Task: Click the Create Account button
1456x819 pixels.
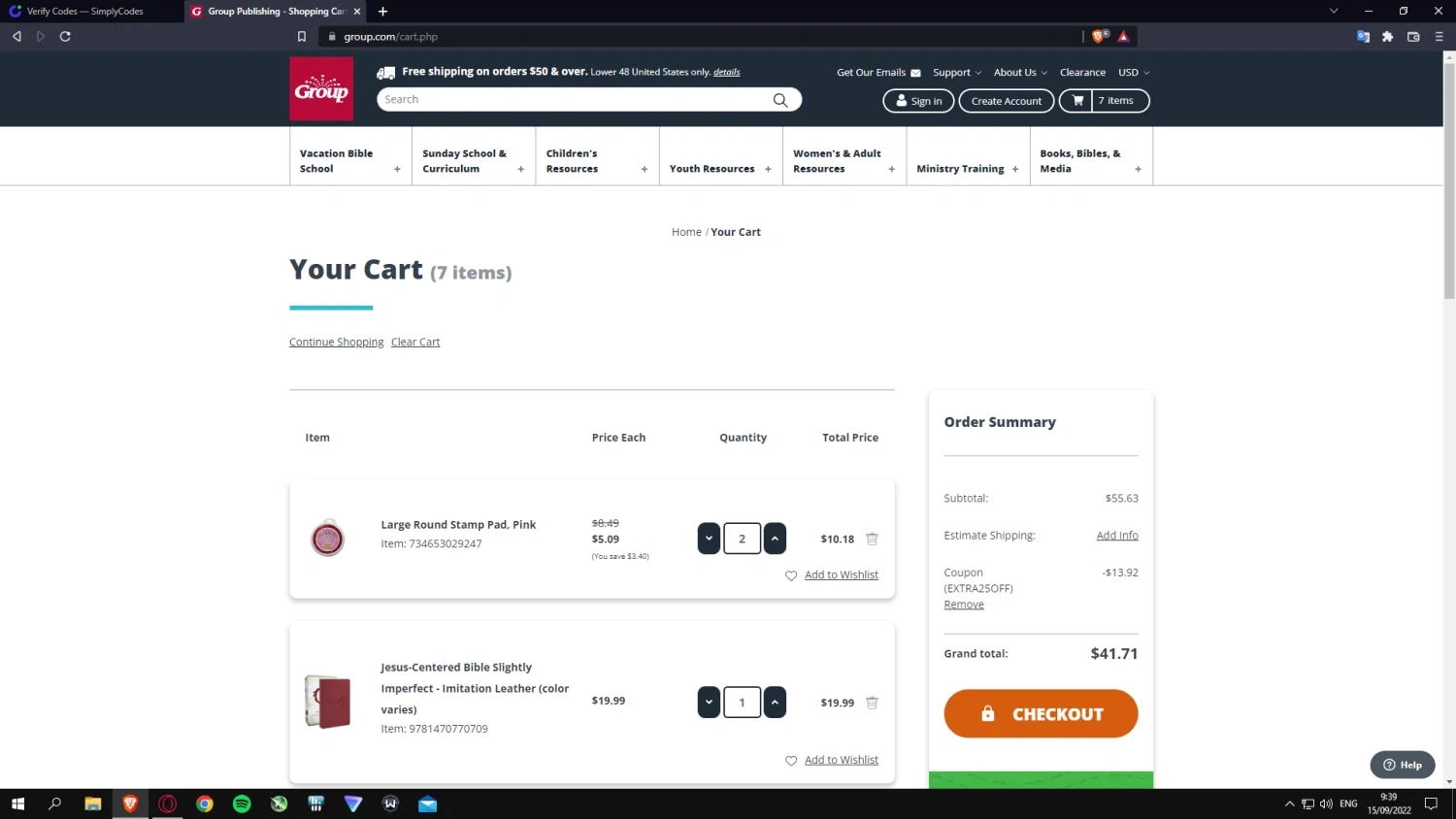Action: click(1007, 101)
